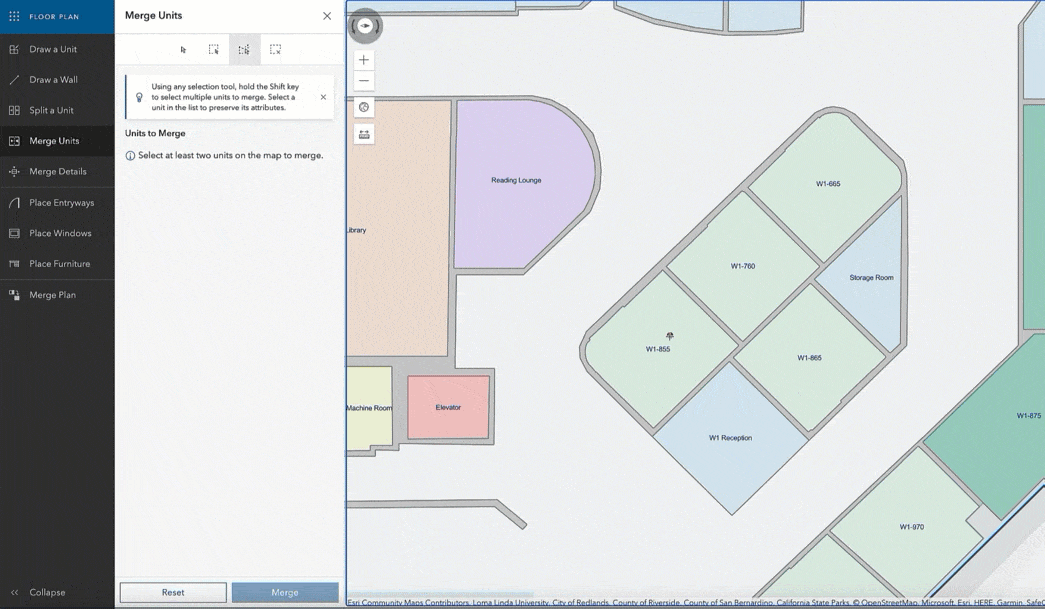
Task: Open the Merge Details tool
Action: click(x=57, y=171)
